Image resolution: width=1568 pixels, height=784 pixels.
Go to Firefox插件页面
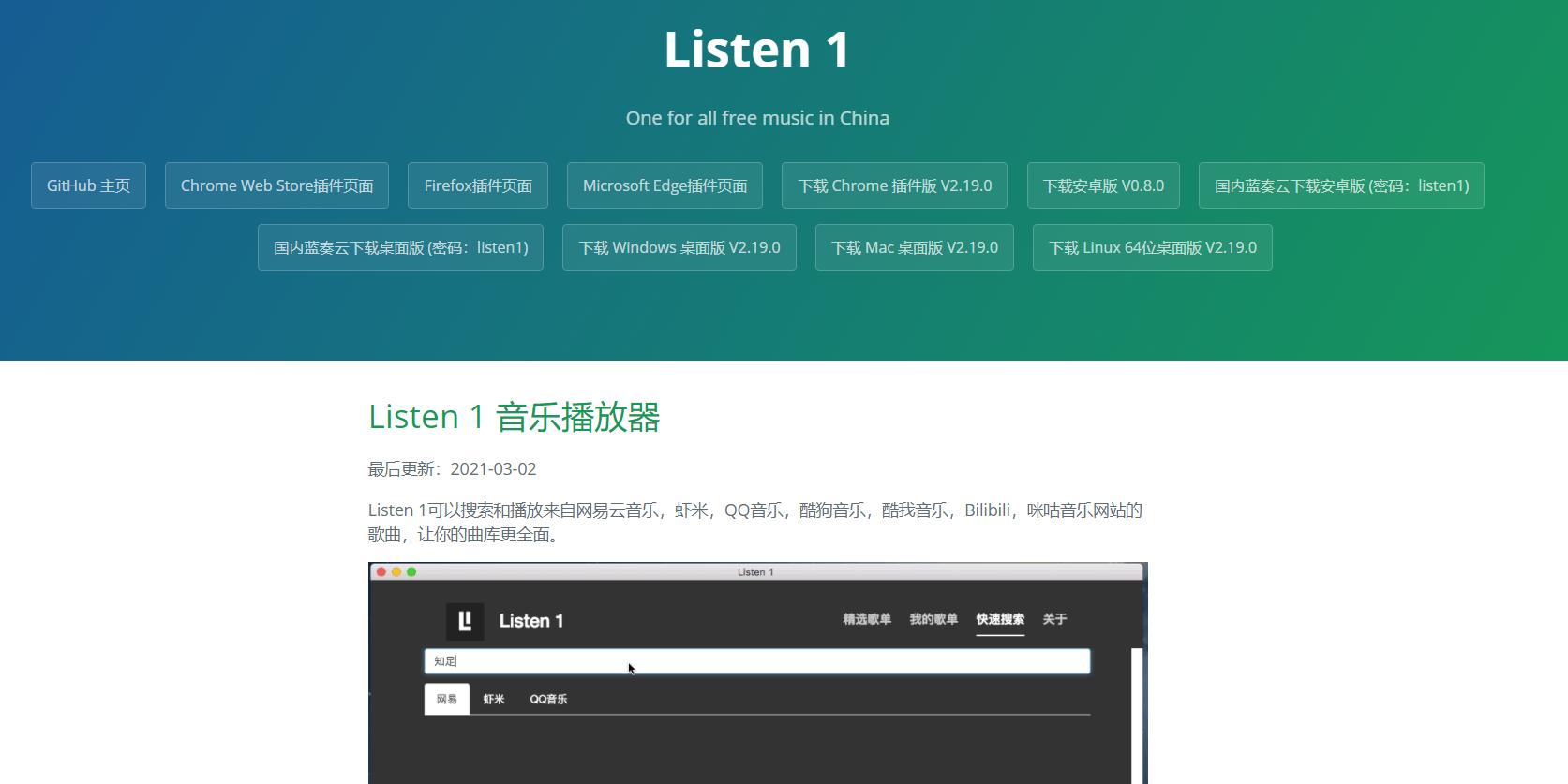[x=478, y=185]
